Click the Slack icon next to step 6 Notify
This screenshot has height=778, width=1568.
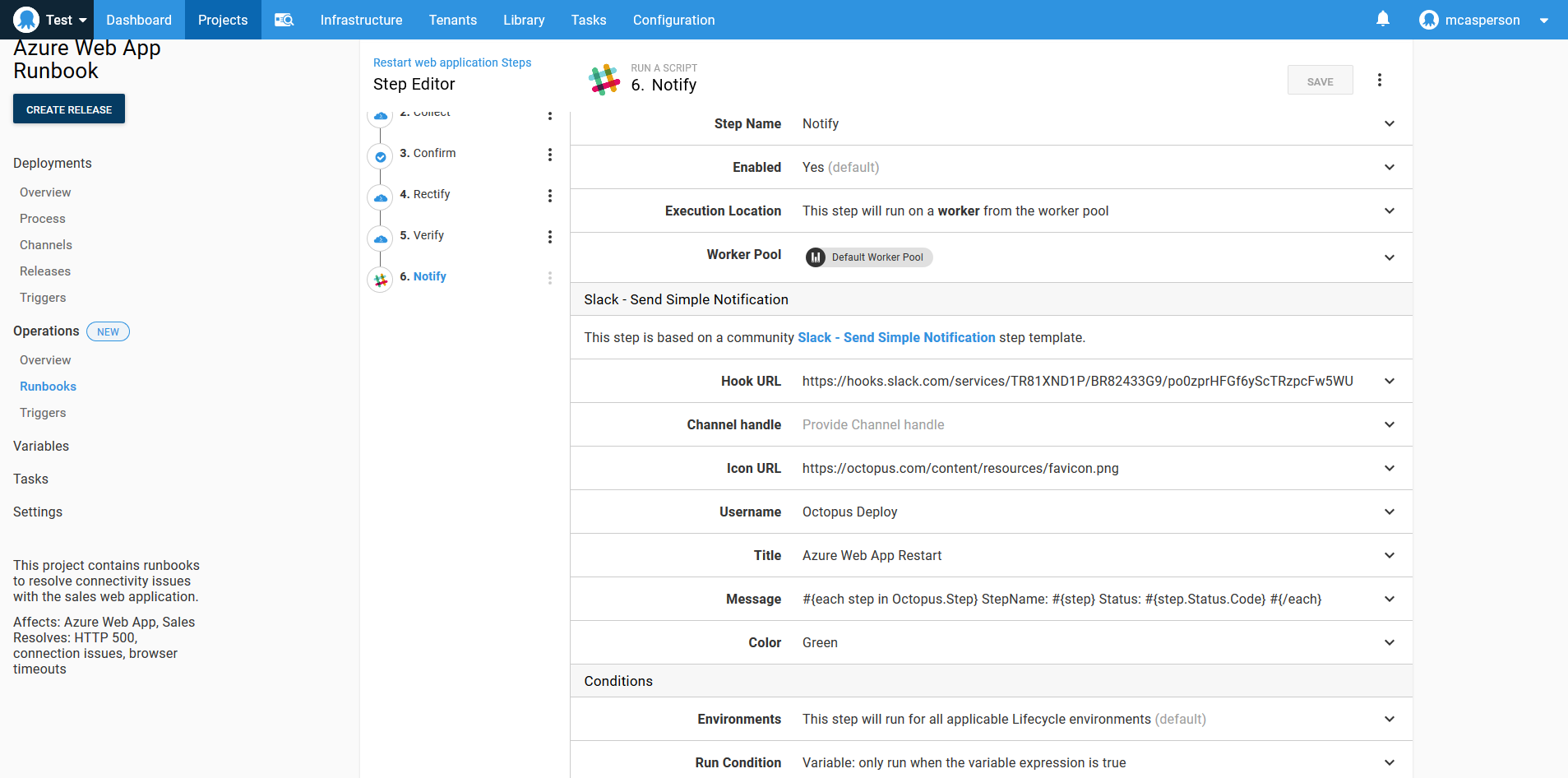tap(380, 280)
